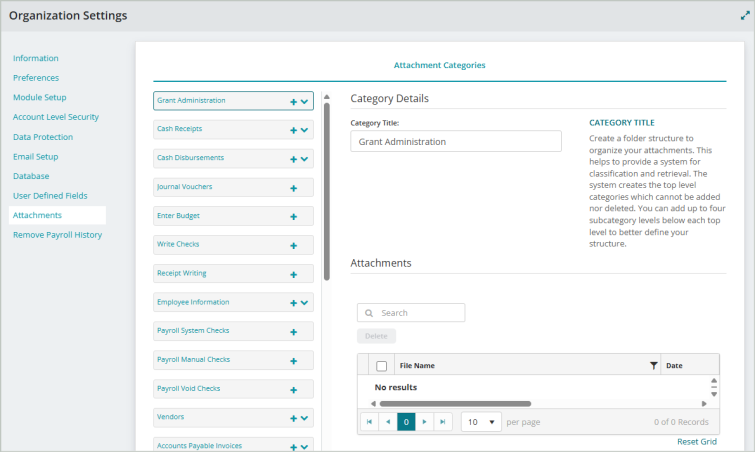Open the Data Protection section
The width and height of the screenshot is (755, 452).
tap(43, 137)
